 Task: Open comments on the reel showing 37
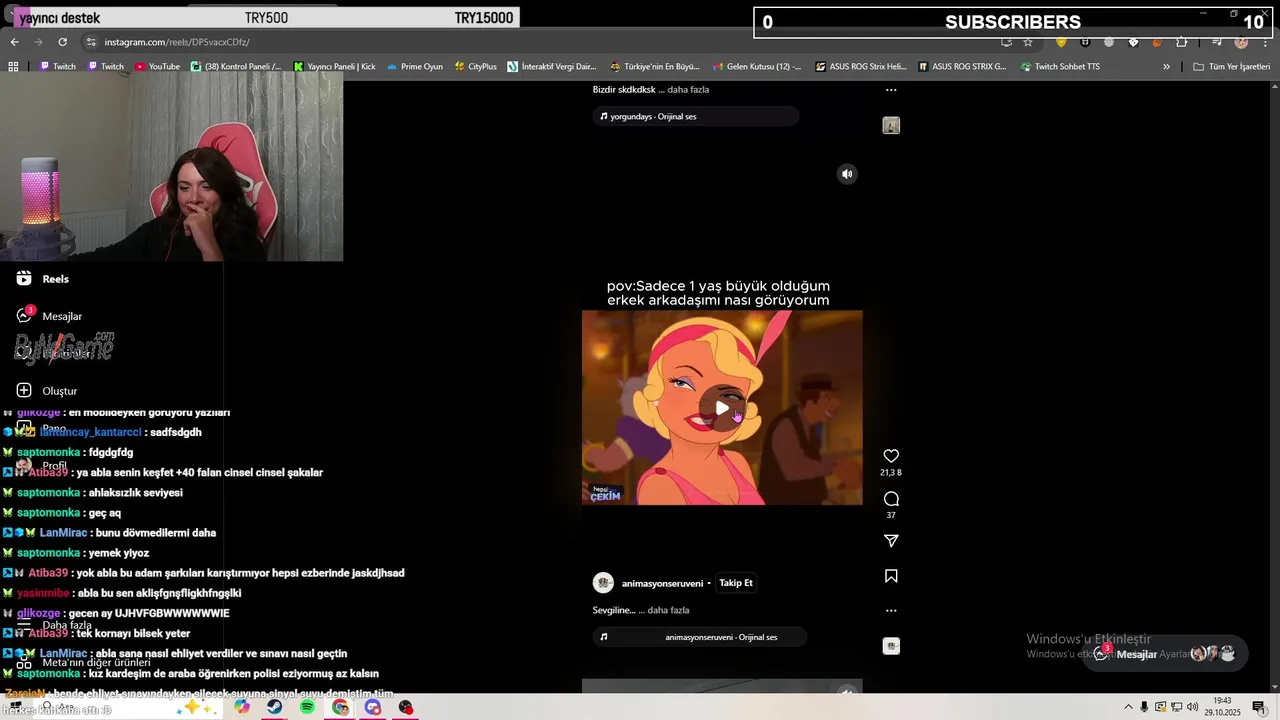[891, 499]
